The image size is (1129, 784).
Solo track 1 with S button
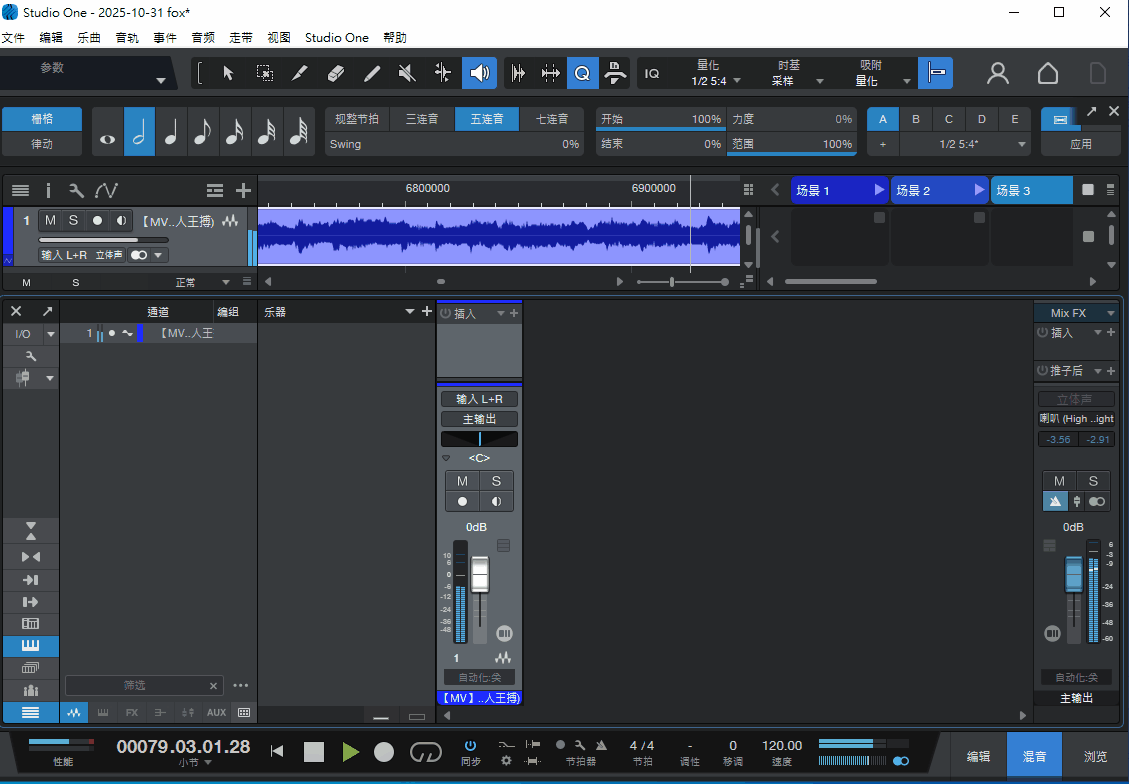pos(73,220)
